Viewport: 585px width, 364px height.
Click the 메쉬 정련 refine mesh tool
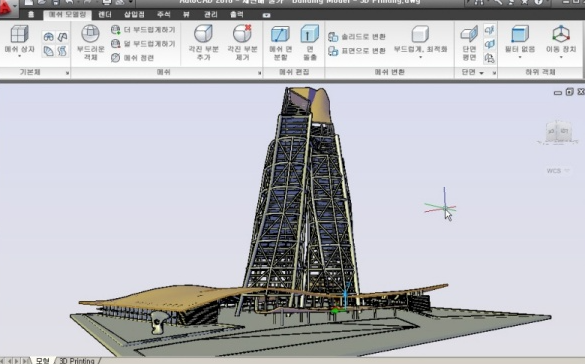pyautogui.click(x=132, y=58)
